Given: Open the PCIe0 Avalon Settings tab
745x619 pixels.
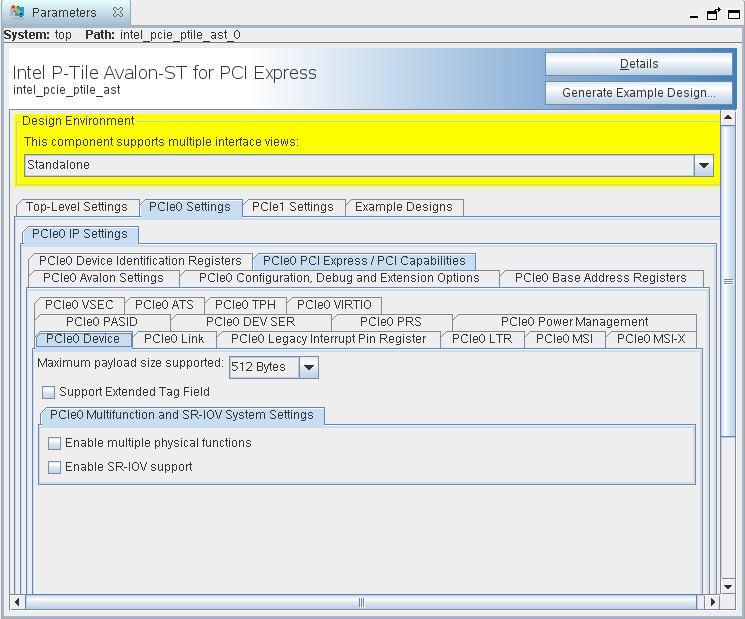Looking at the screenshot, I should 103,278.
